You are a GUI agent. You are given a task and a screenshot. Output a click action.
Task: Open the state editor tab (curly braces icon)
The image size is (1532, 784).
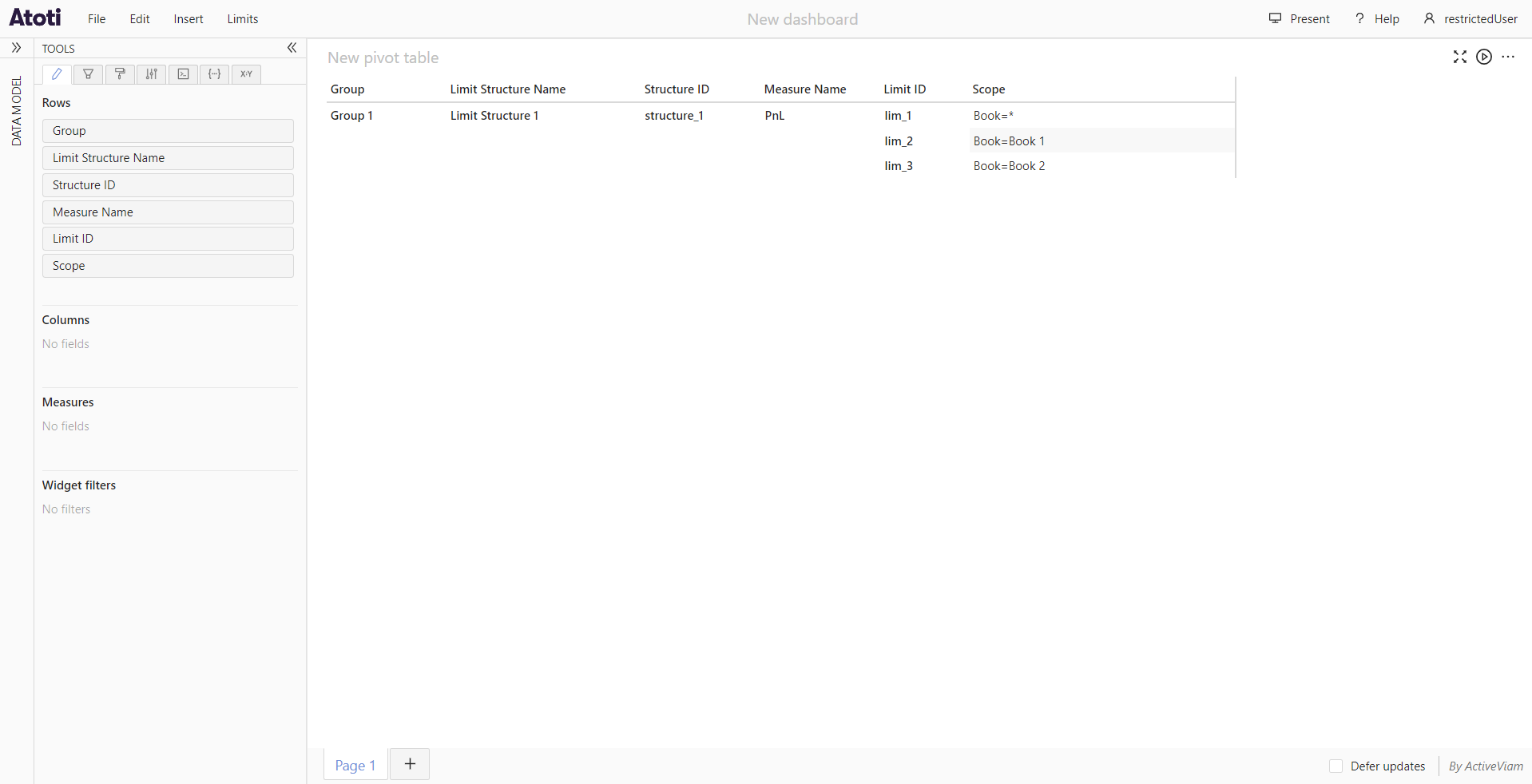[x=215, y=74]
